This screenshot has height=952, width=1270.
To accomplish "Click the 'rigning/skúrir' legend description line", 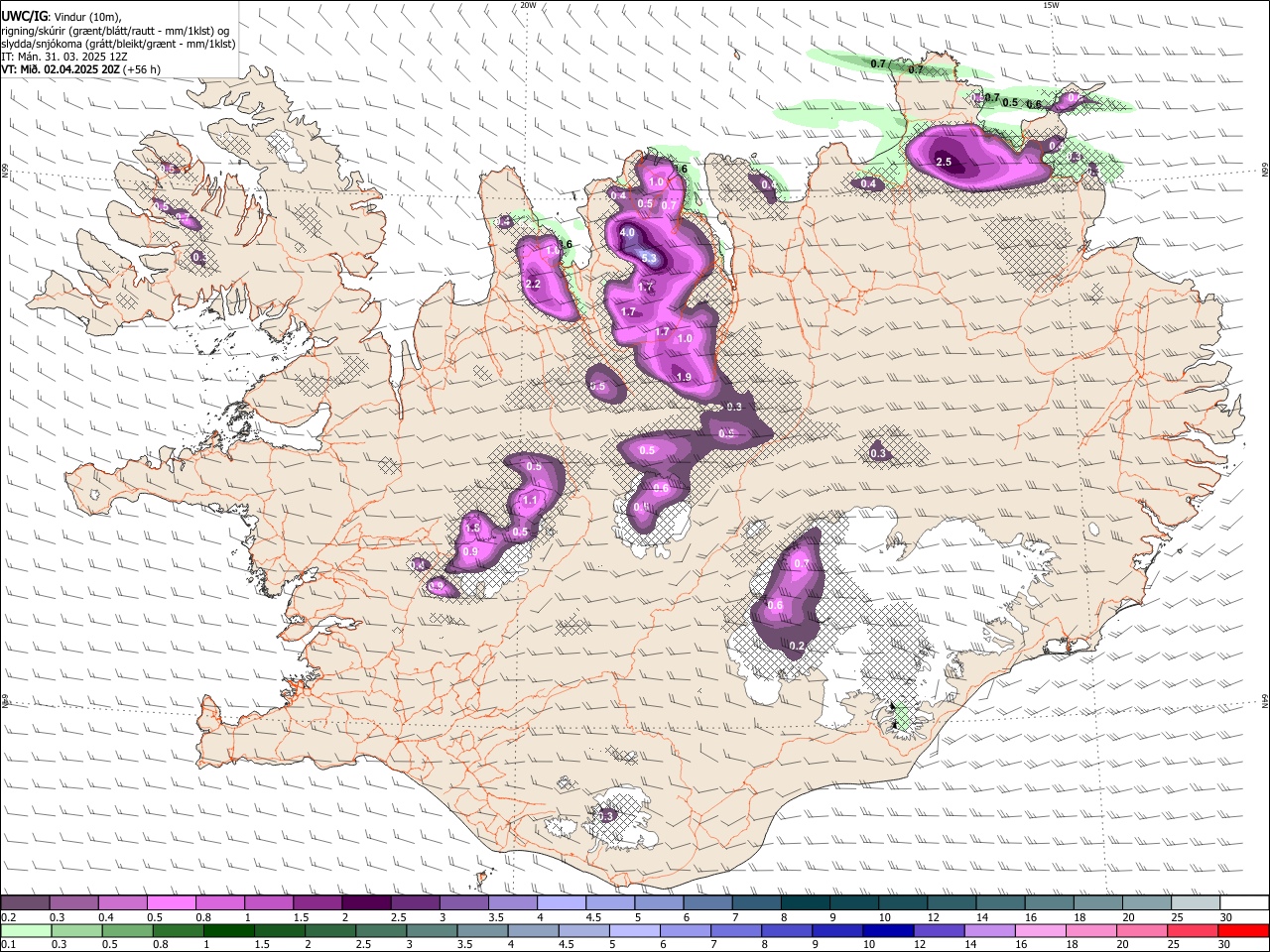I will pyautogui.click(x=116, y=30).
